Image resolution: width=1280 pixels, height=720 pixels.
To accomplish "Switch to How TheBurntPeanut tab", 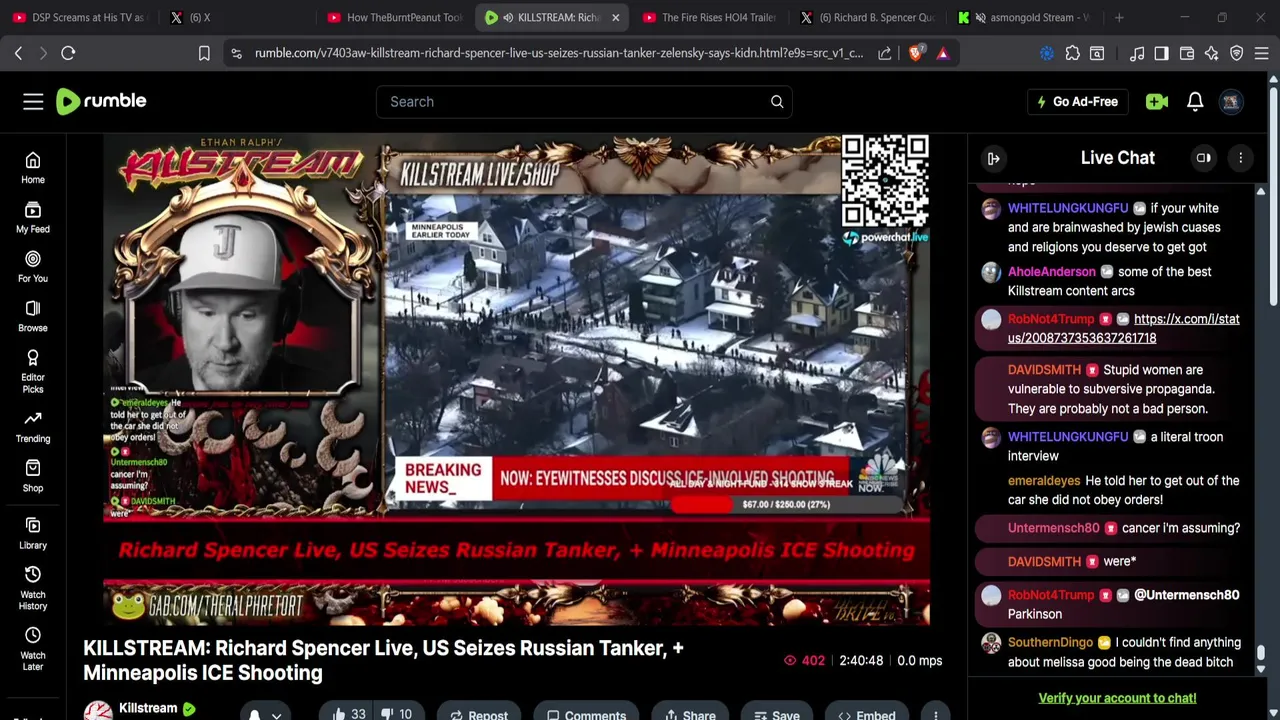I will coord(393,17).
